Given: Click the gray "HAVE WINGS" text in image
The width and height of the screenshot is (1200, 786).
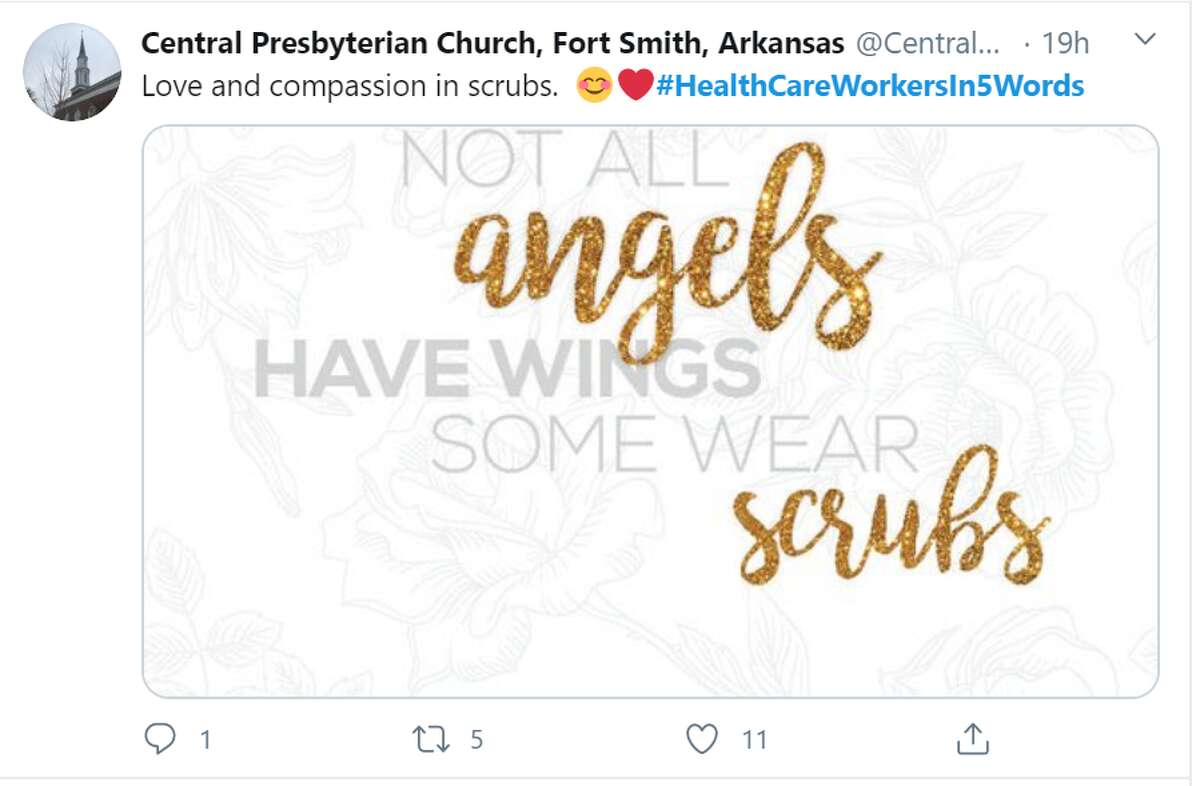Looking at the screenshot, I should (x=508, y=368).
